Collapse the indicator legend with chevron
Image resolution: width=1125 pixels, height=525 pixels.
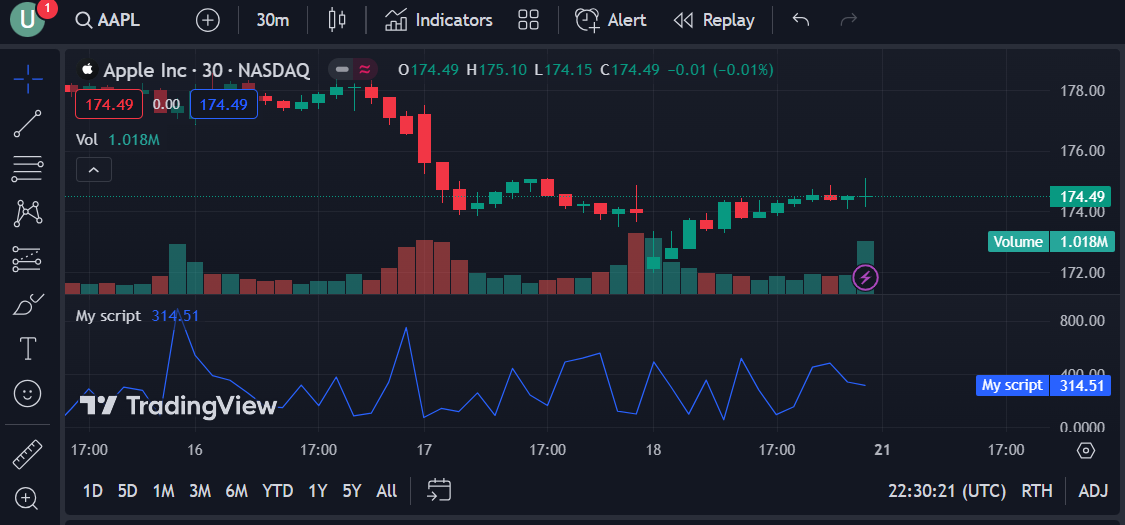93,170
